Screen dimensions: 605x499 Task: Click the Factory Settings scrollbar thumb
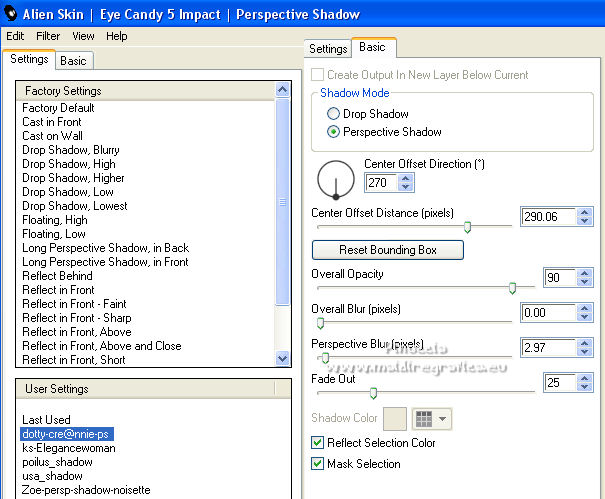click(x=282, y=202)
